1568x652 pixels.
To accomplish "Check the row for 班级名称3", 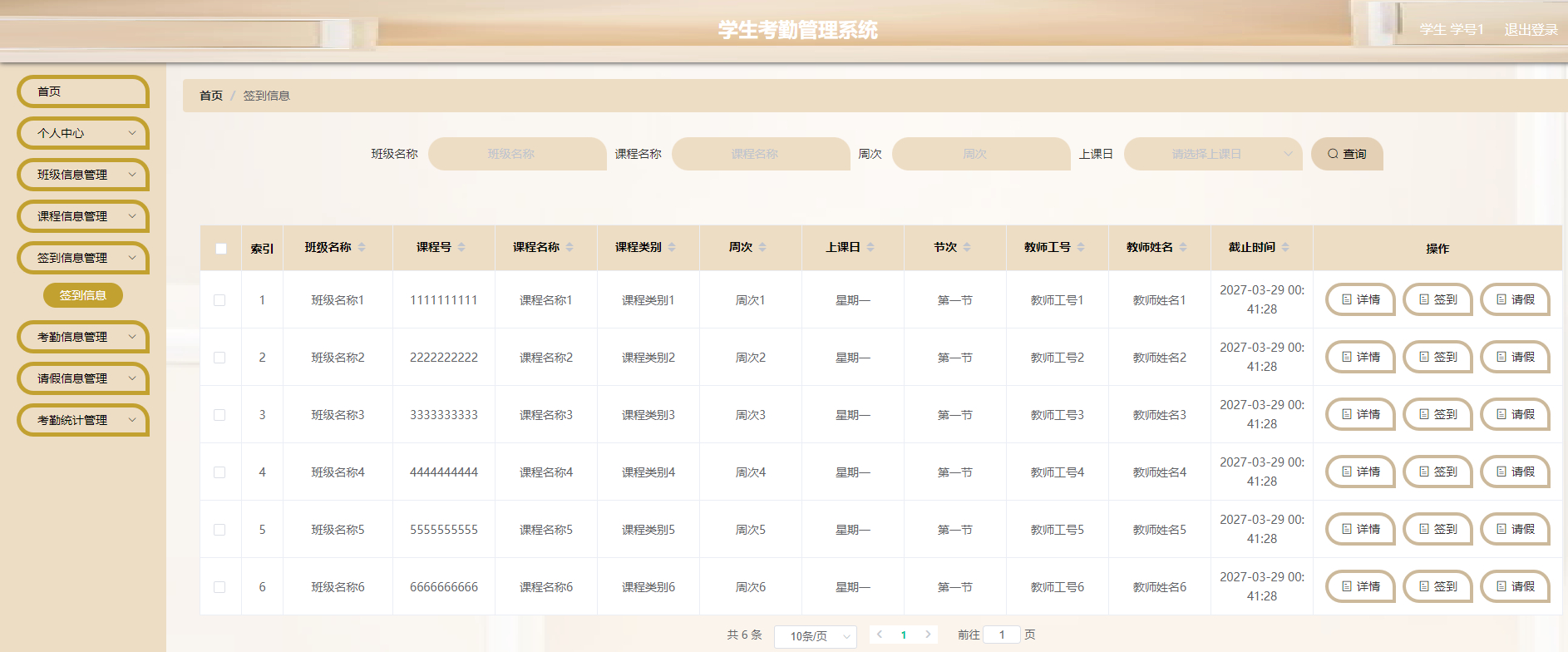I will coord(219,415).
